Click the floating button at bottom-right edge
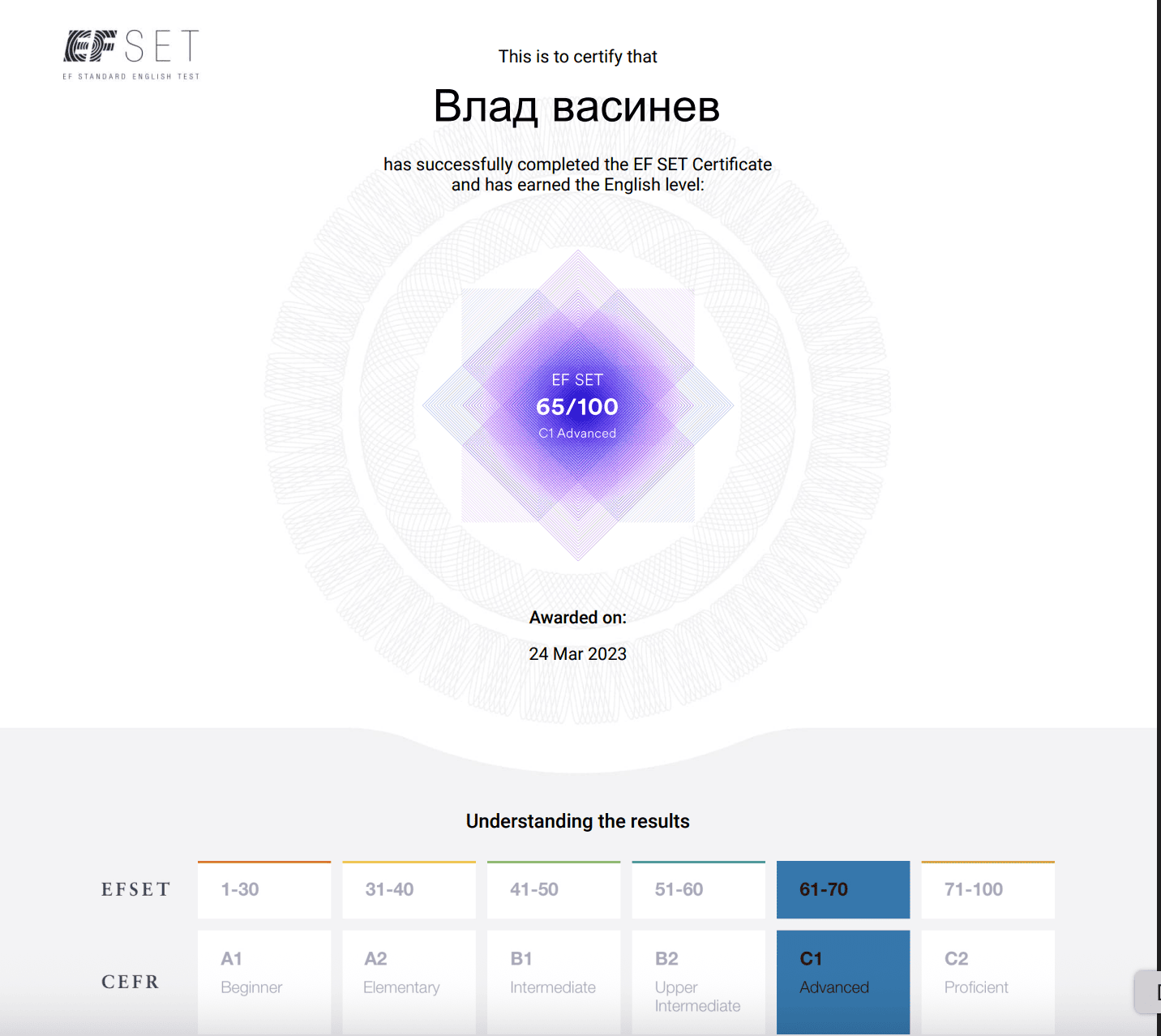The width and height of the screenshot is (1161, 1036). pos(1150,991)
